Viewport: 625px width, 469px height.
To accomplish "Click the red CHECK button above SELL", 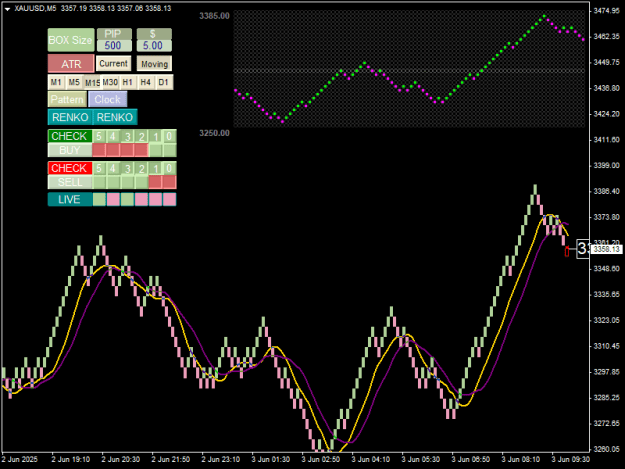I will (x=70, y=168).
